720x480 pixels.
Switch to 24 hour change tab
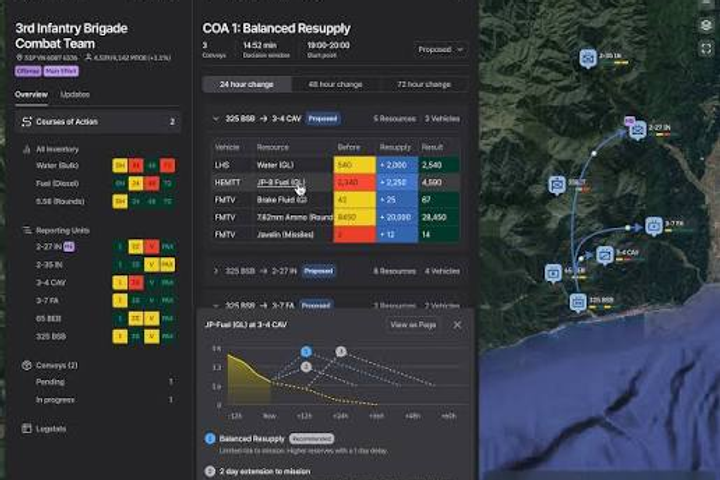247,85
